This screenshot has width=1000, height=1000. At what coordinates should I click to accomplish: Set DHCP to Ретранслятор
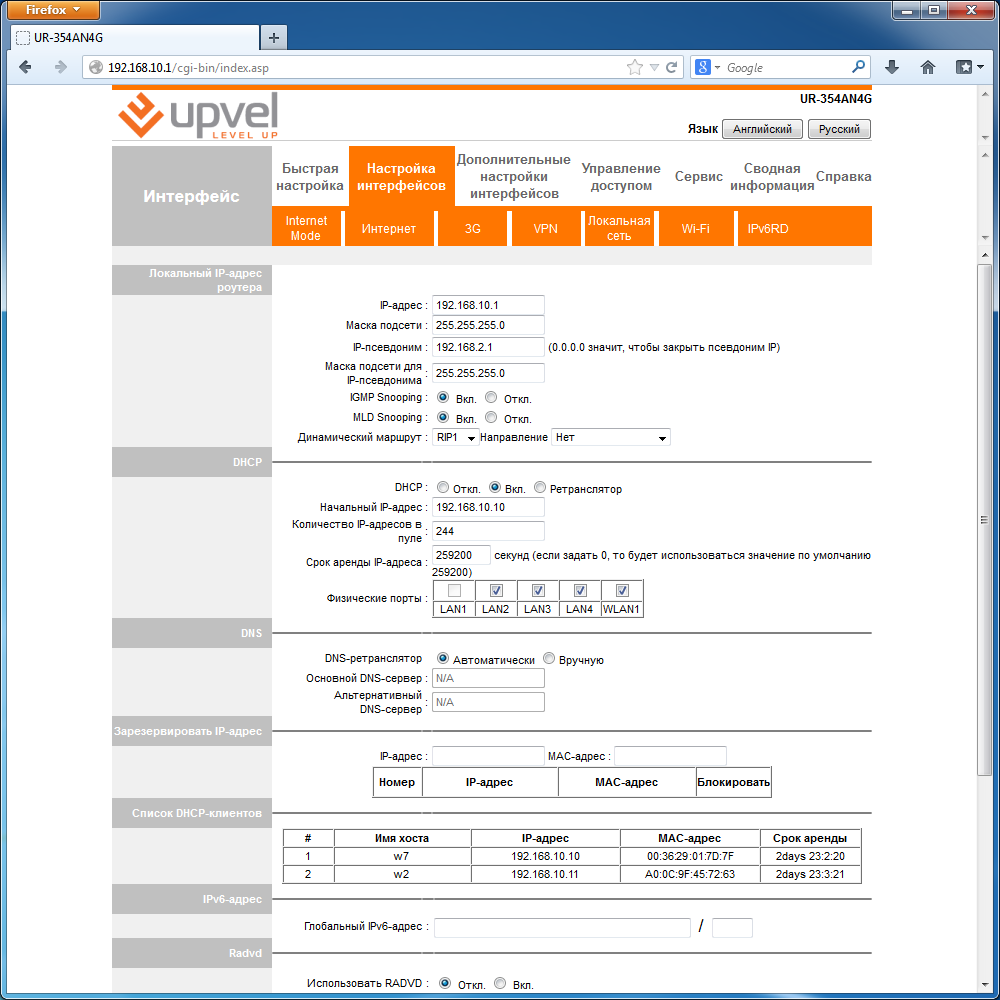tap(540, 487)
